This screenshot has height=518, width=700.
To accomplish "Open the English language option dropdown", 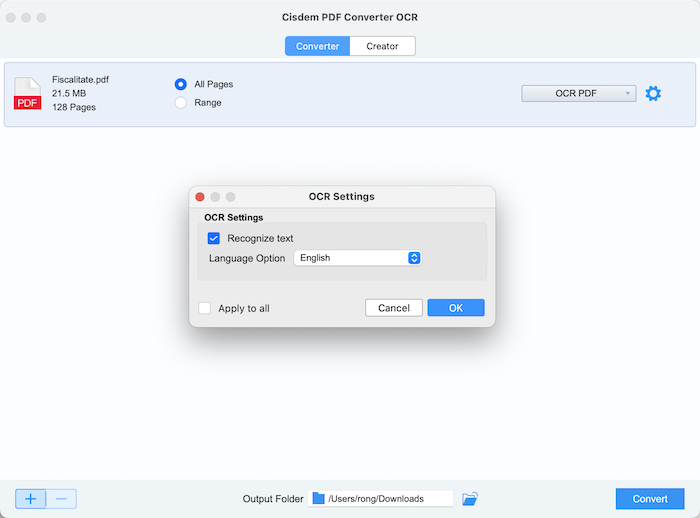I will click(358, 258).
